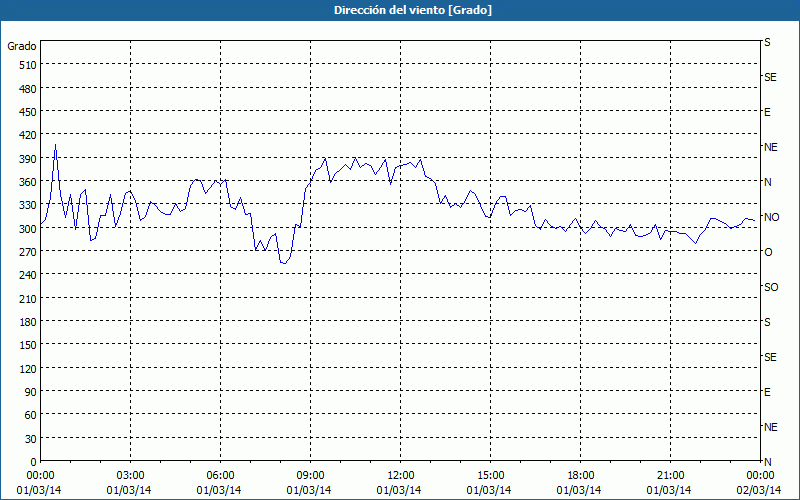This screenshot has width=800, height=500.
Task: Click the 'E' compass label aligned with 90
Action: click(x=767, y=392)
